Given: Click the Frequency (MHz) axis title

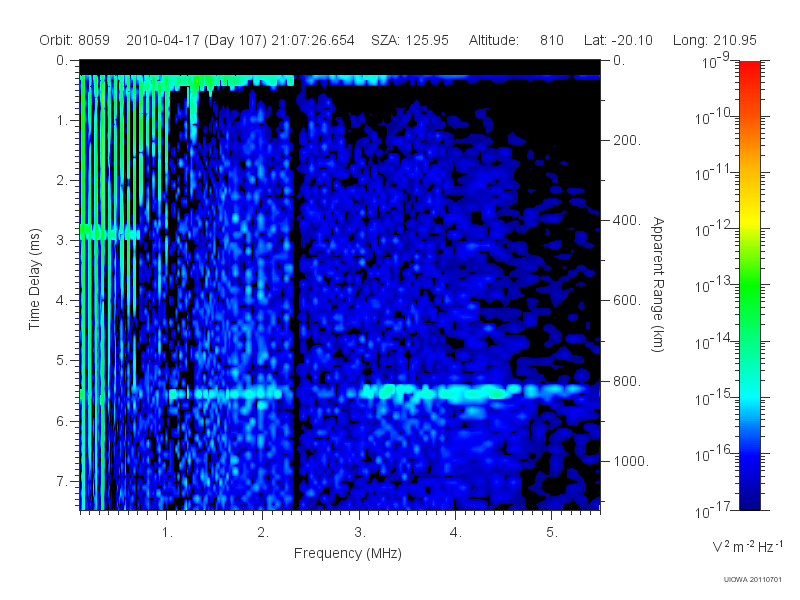Looking at the screenshot, I should [x=348, y=554].
